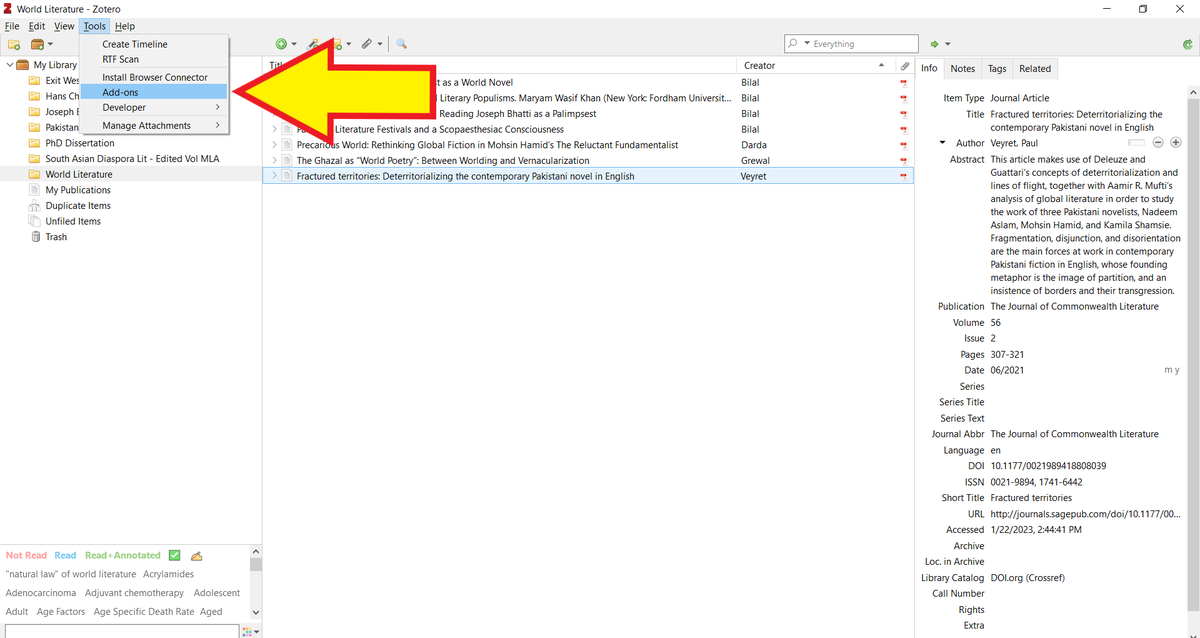Click the red flag marker on Fractured territories row
This screenshot has width=1200, height=638.
pyautogui.click(x=903, y=176)
